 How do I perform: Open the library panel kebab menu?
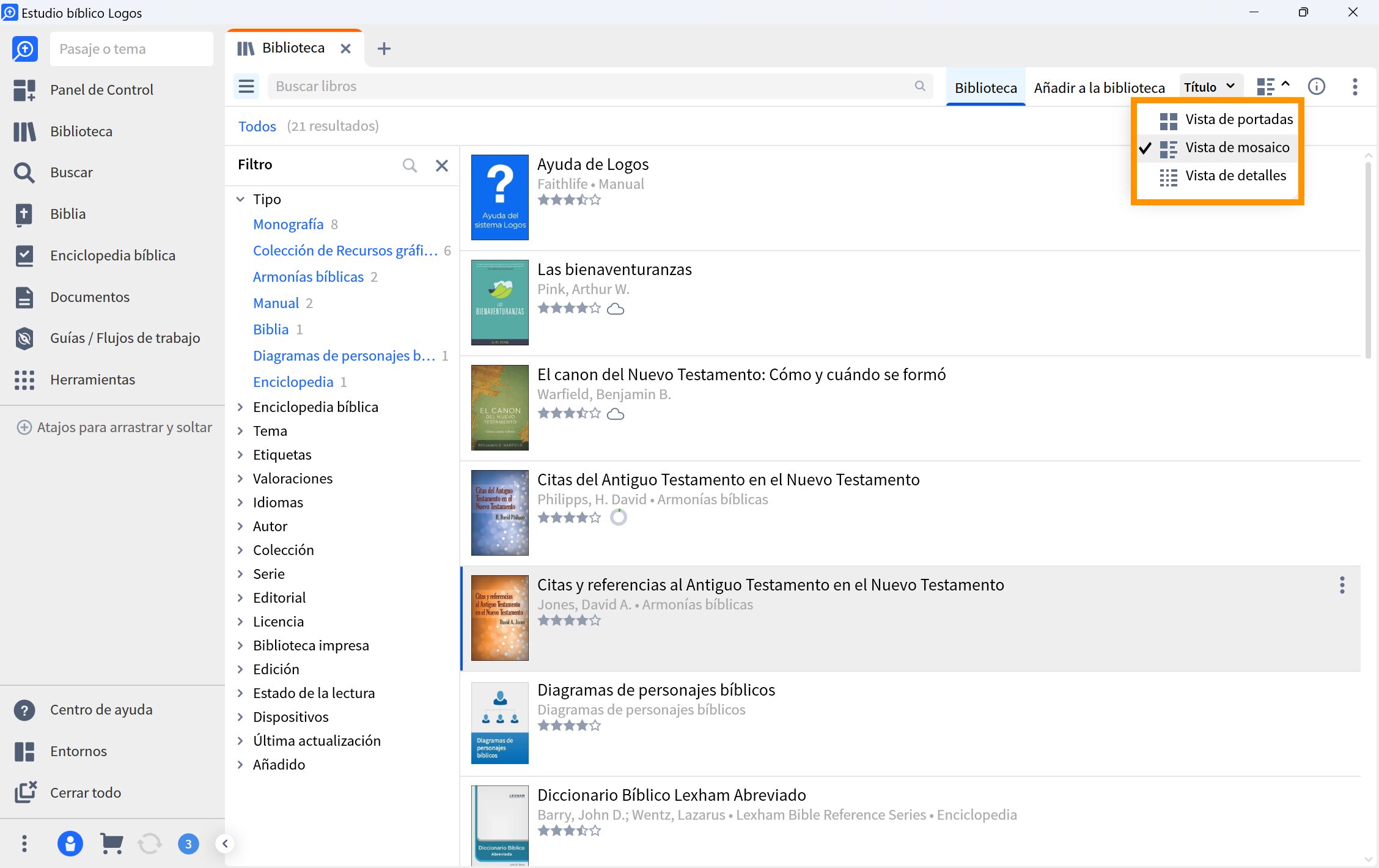click(x=1355, y=87)
